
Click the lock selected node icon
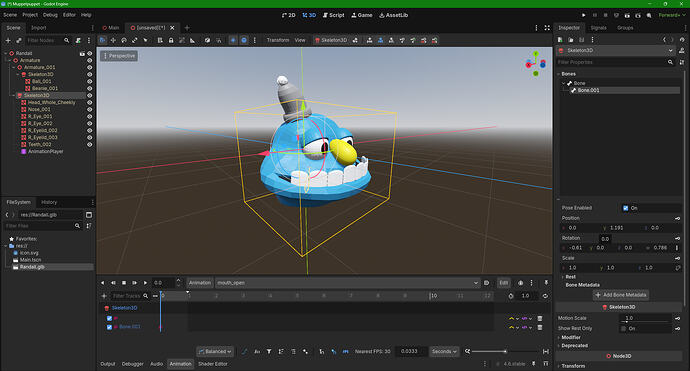171,40
